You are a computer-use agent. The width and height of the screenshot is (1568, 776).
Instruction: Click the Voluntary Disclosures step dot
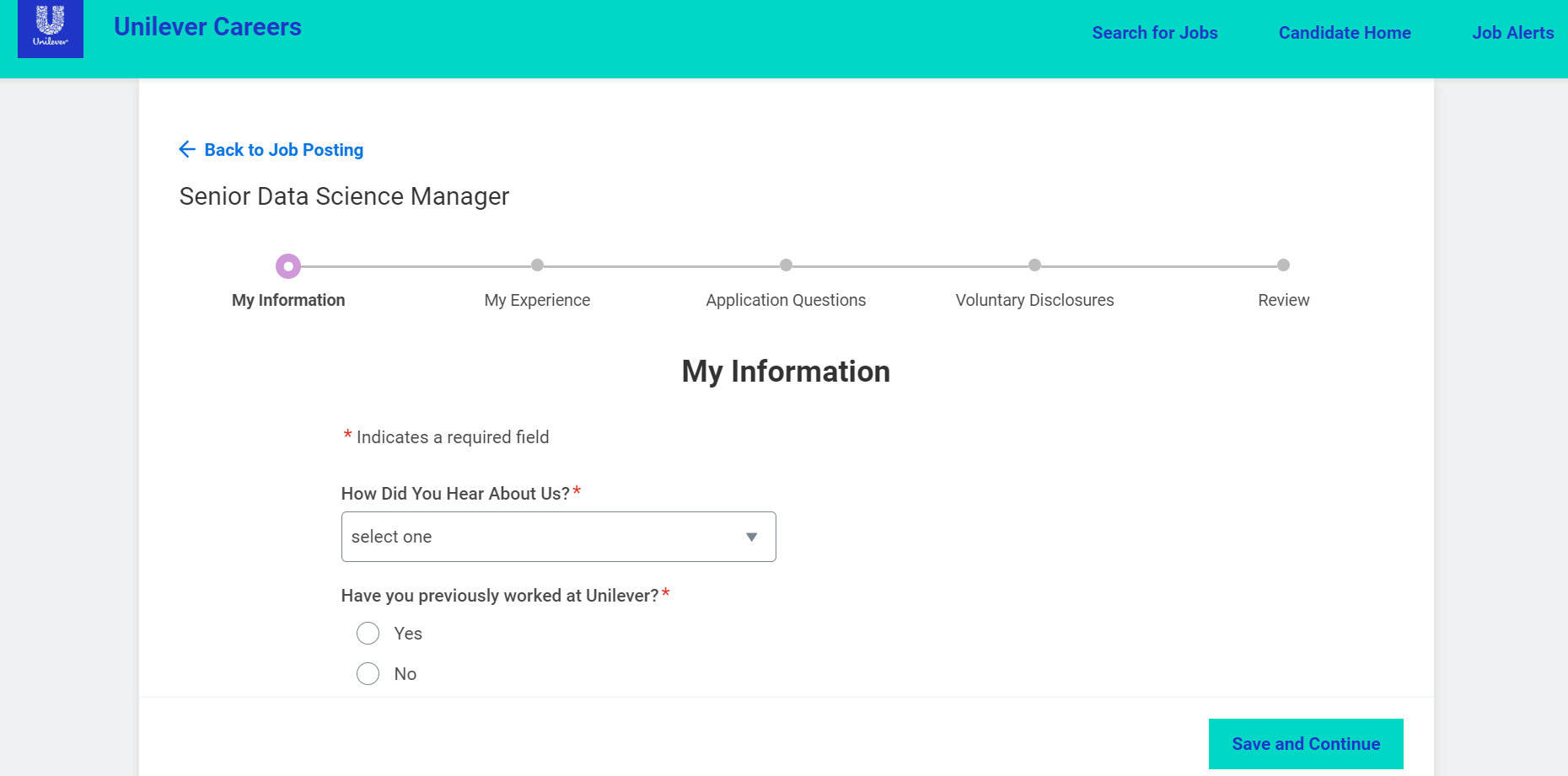(1034, 265)
